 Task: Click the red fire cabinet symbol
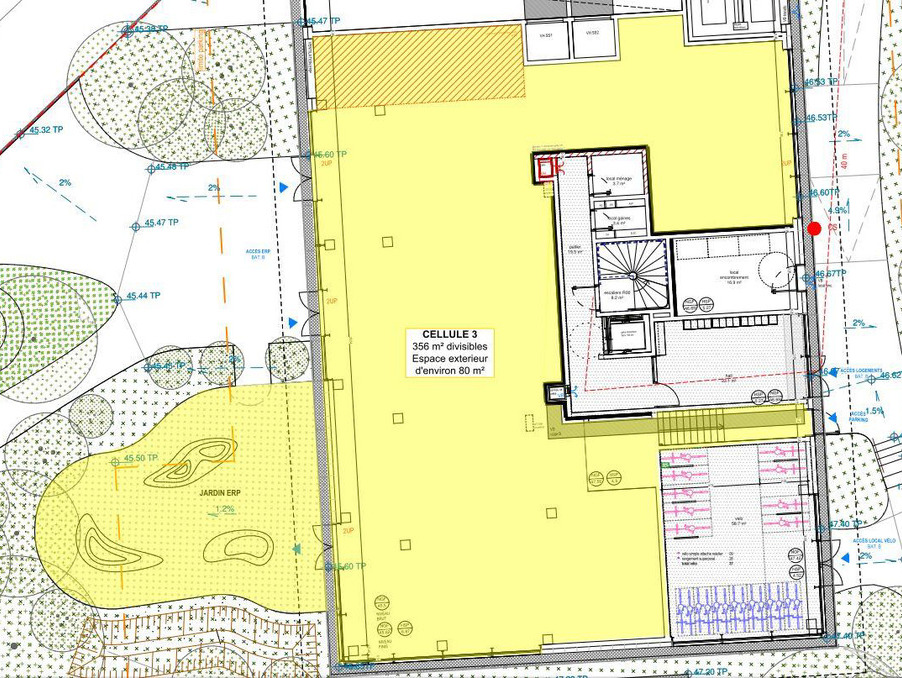click(x=546, y=169)
